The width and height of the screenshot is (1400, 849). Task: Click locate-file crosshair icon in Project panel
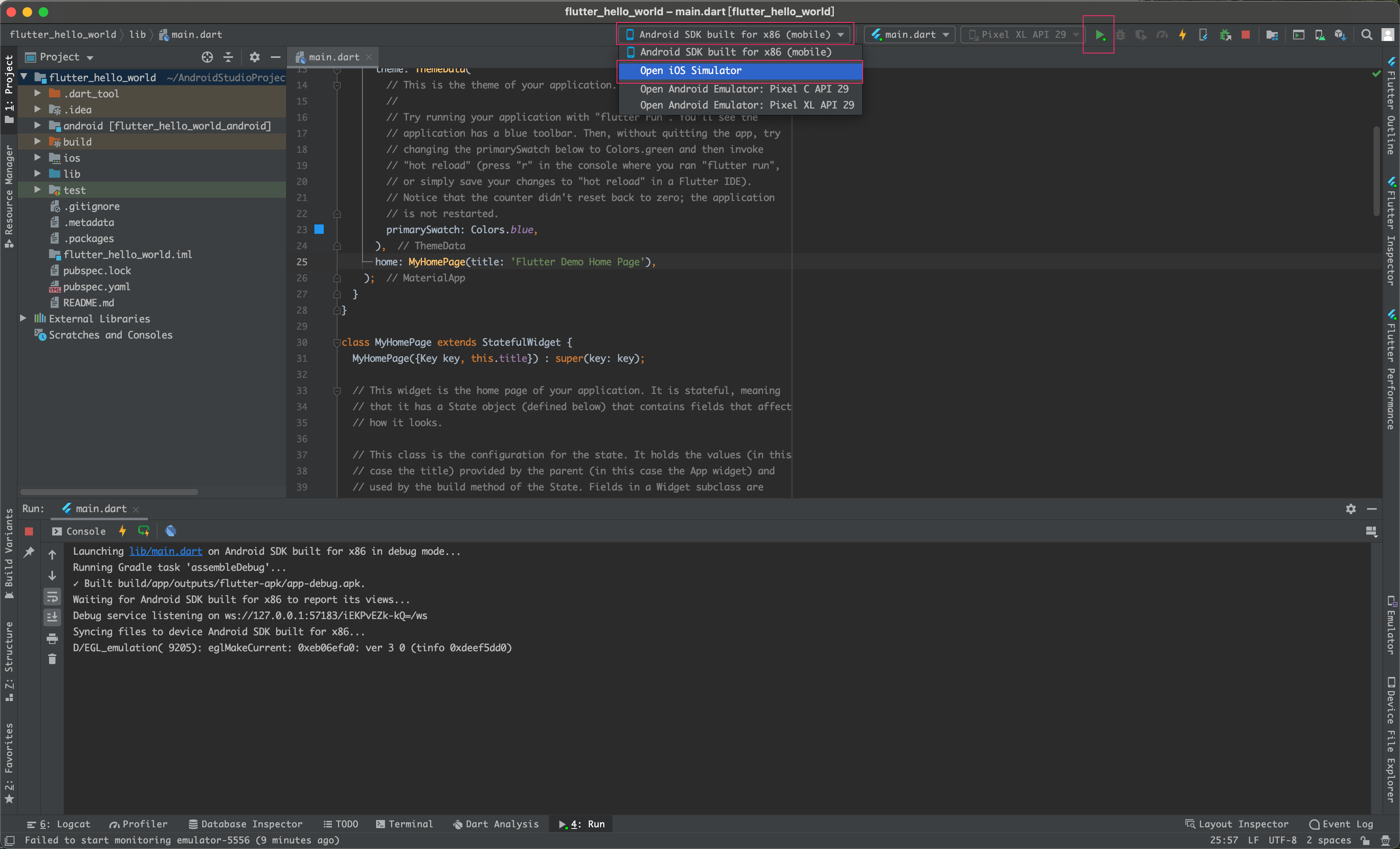[x=207, y=57]
